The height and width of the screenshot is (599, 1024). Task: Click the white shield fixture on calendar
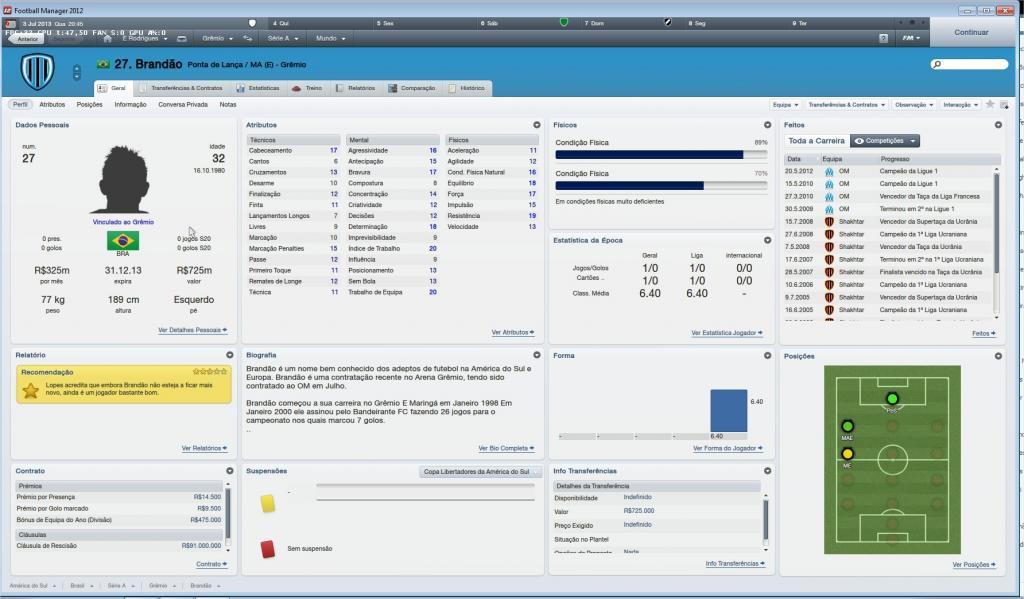pyautogui.click(x=252, y=23)
